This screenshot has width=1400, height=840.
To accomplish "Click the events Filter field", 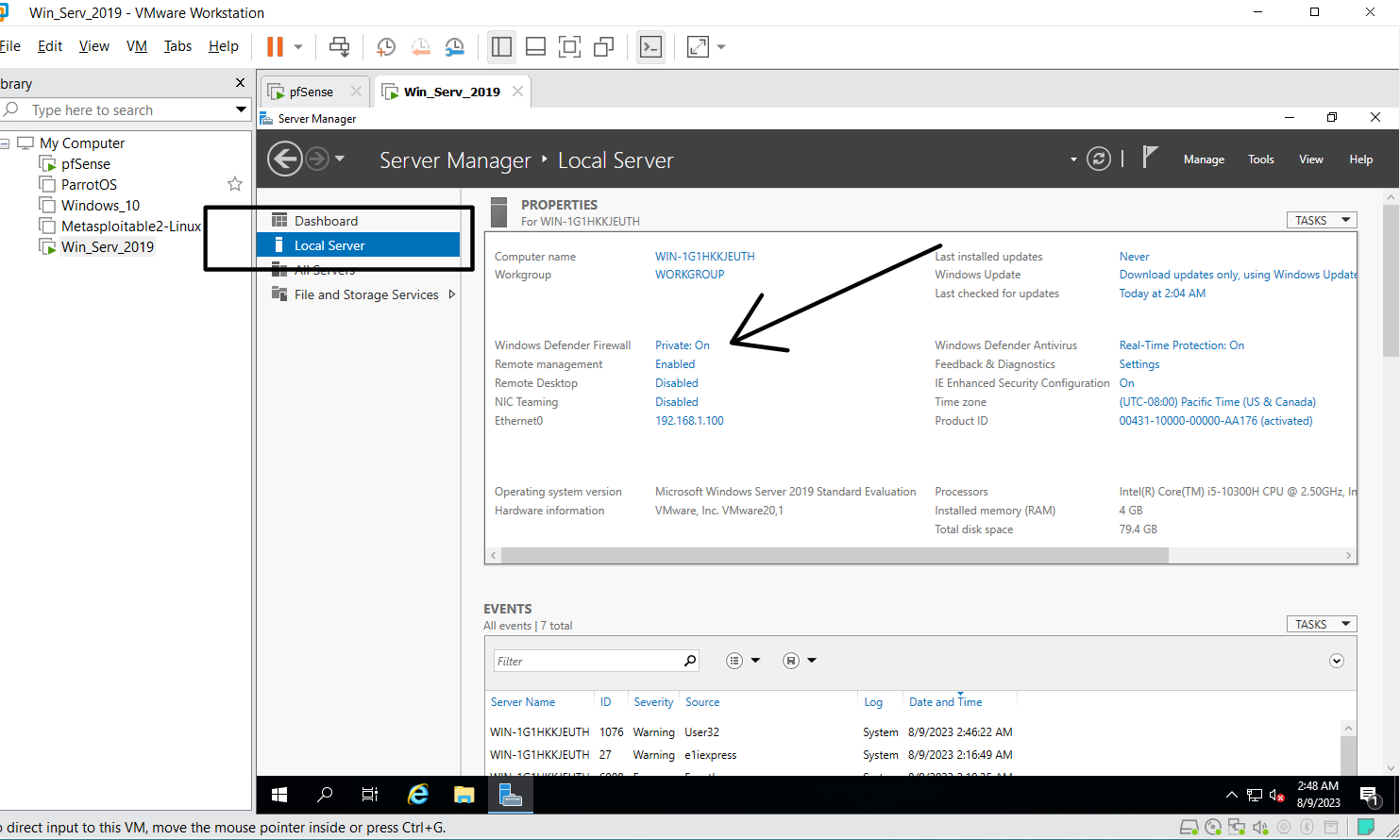I will pos(596,661).
